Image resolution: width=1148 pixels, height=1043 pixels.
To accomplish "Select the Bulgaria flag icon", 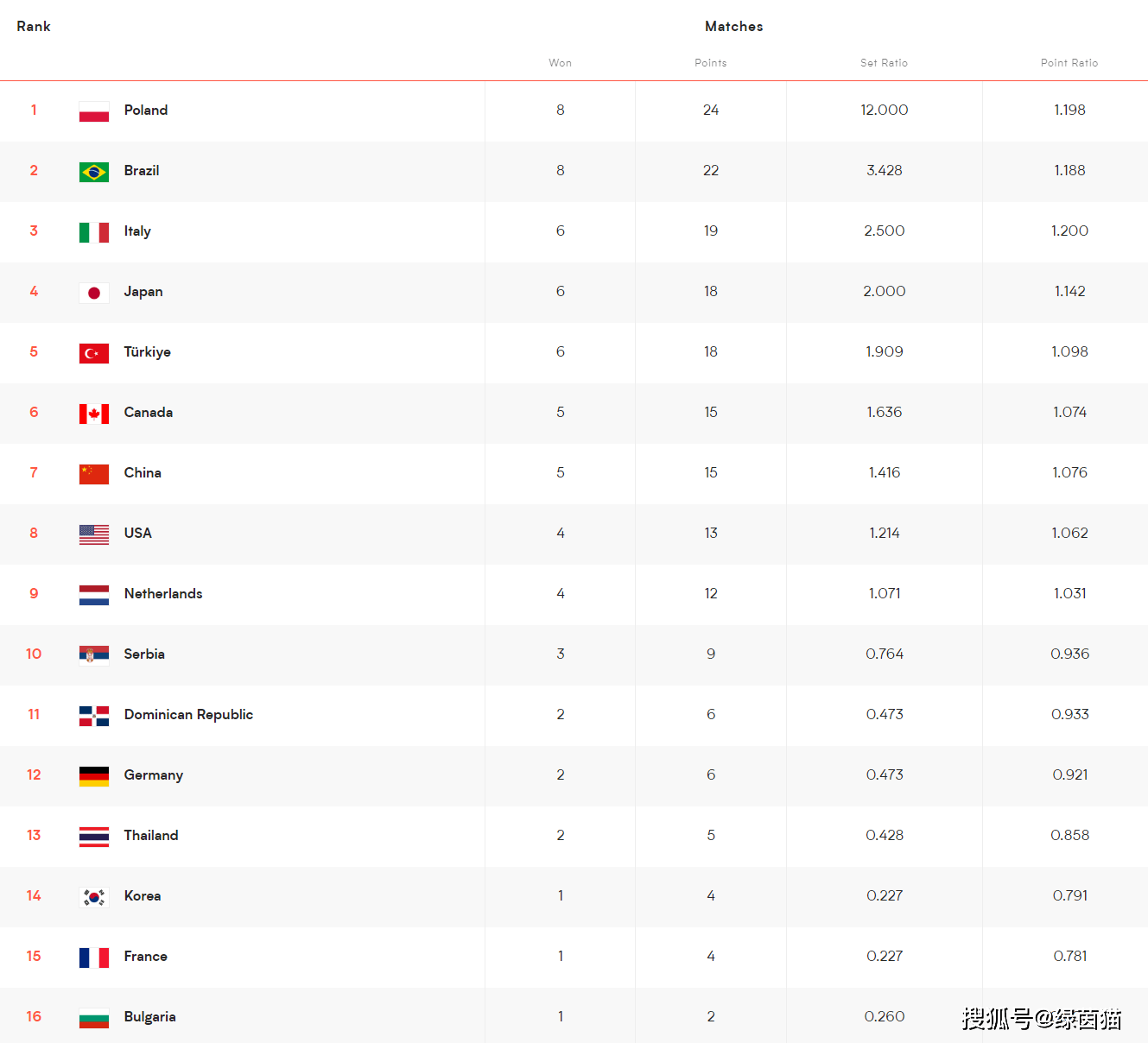I will point(94,1018).
